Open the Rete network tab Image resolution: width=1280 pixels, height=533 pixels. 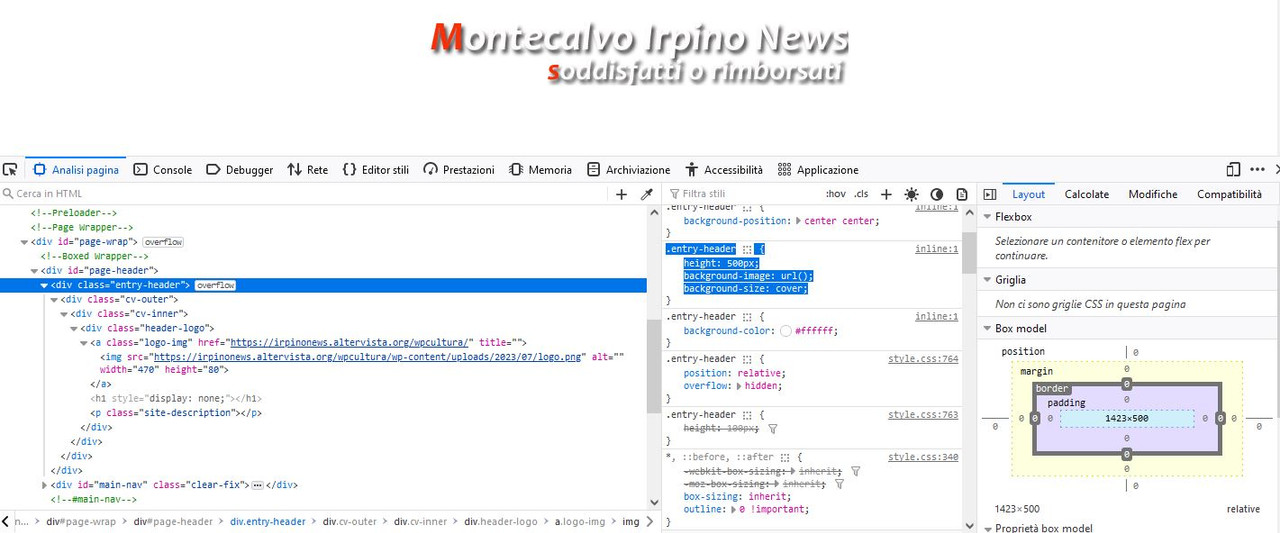[307, 170]
